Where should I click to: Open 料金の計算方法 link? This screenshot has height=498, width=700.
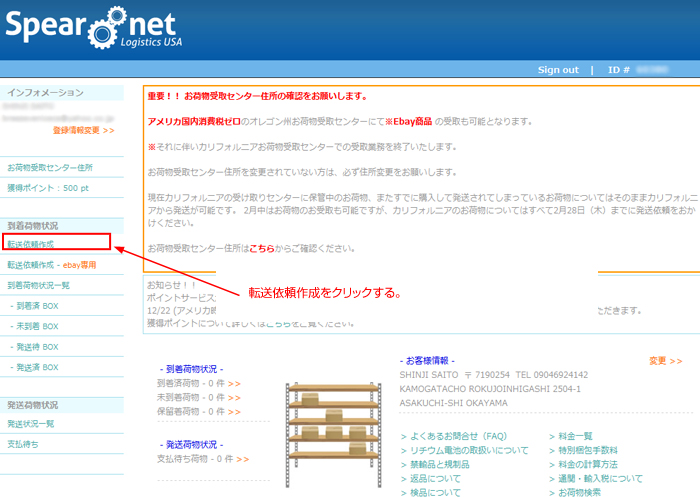586,464
